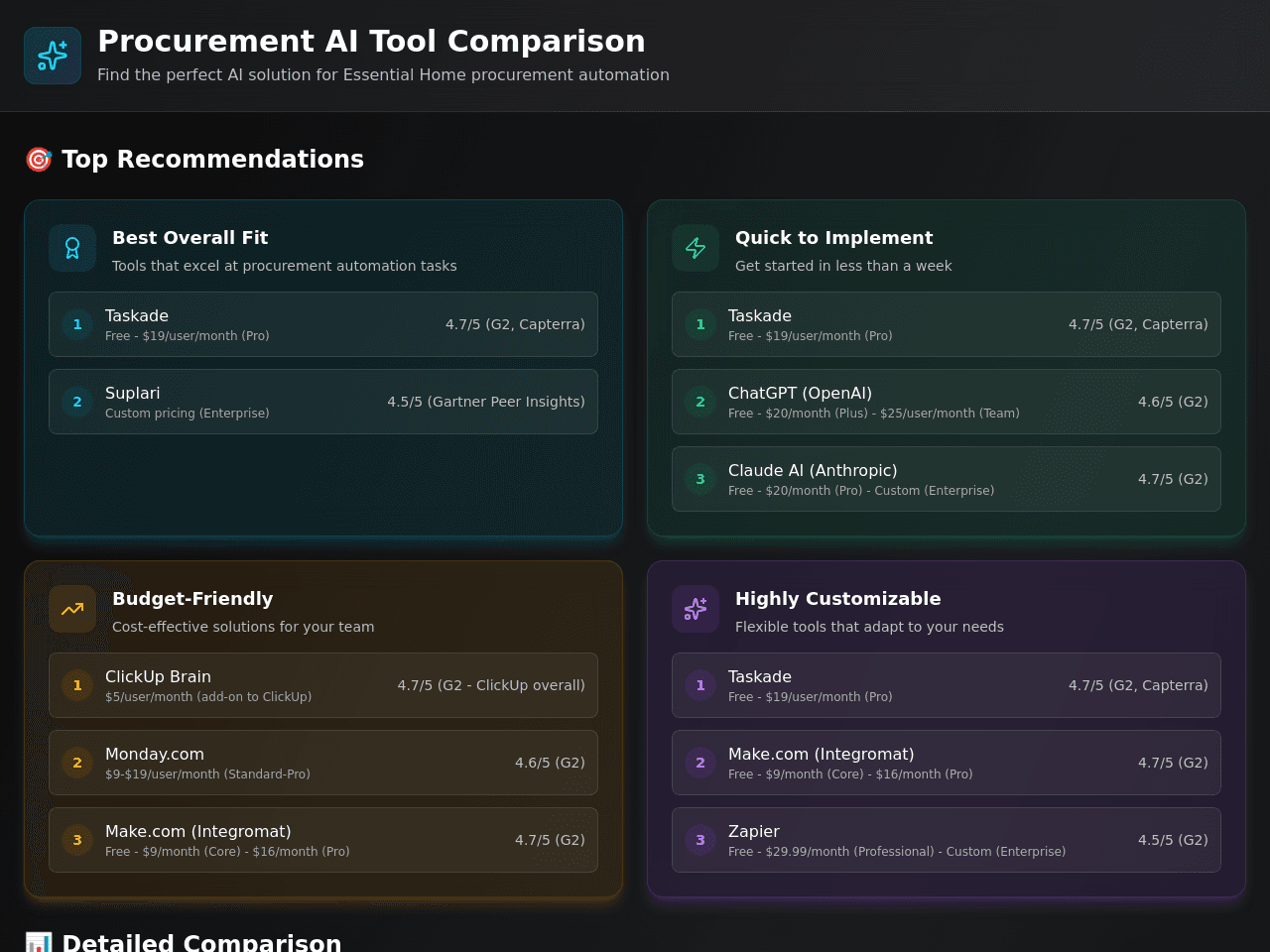Image resolution: width=1270 pixels, height=952 pixels.
Task: Click rank 3 badge beside Zapier
Action: click(x=700, y=840)
